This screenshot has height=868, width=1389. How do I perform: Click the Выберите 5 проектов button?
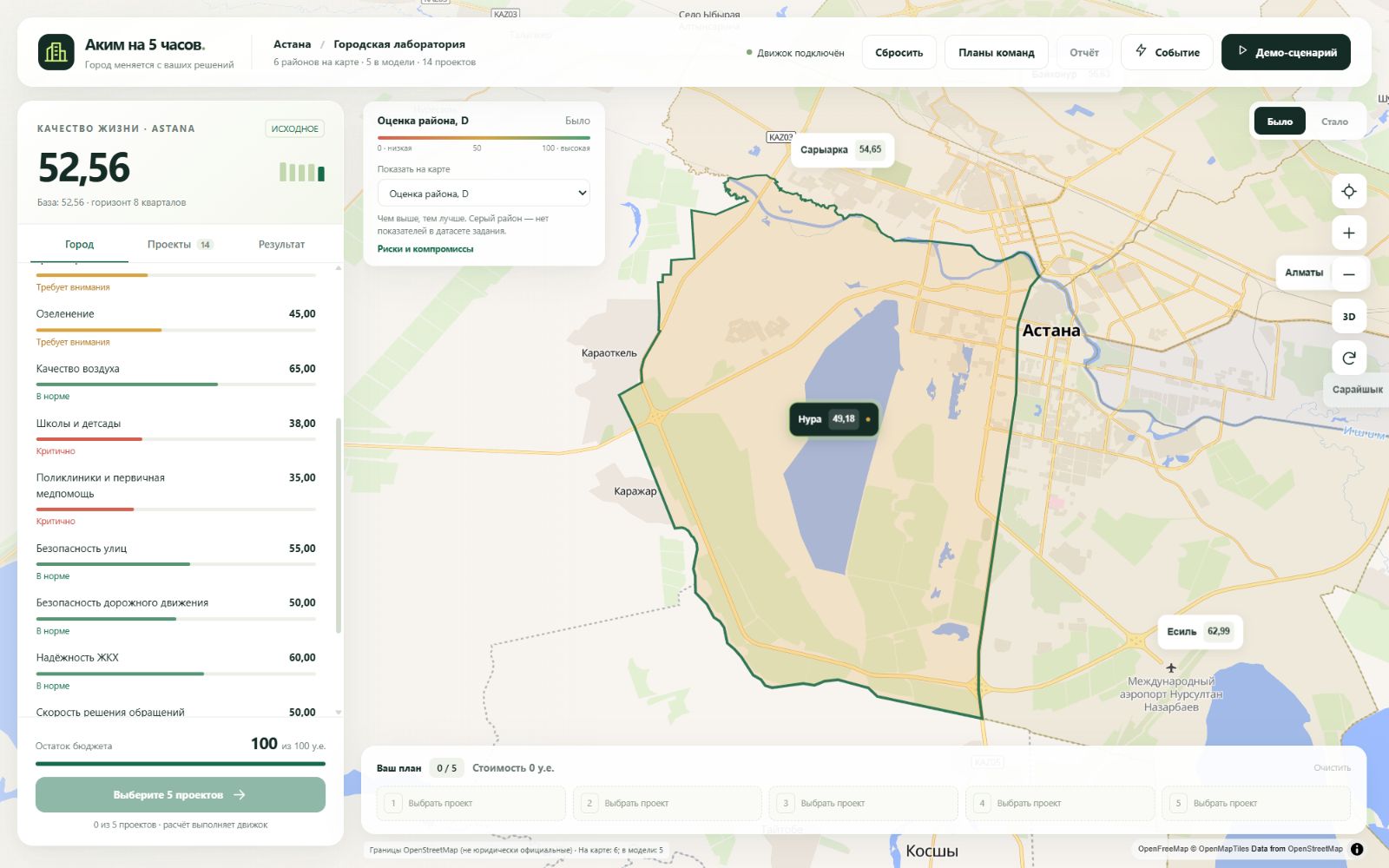tap(181, 795)
